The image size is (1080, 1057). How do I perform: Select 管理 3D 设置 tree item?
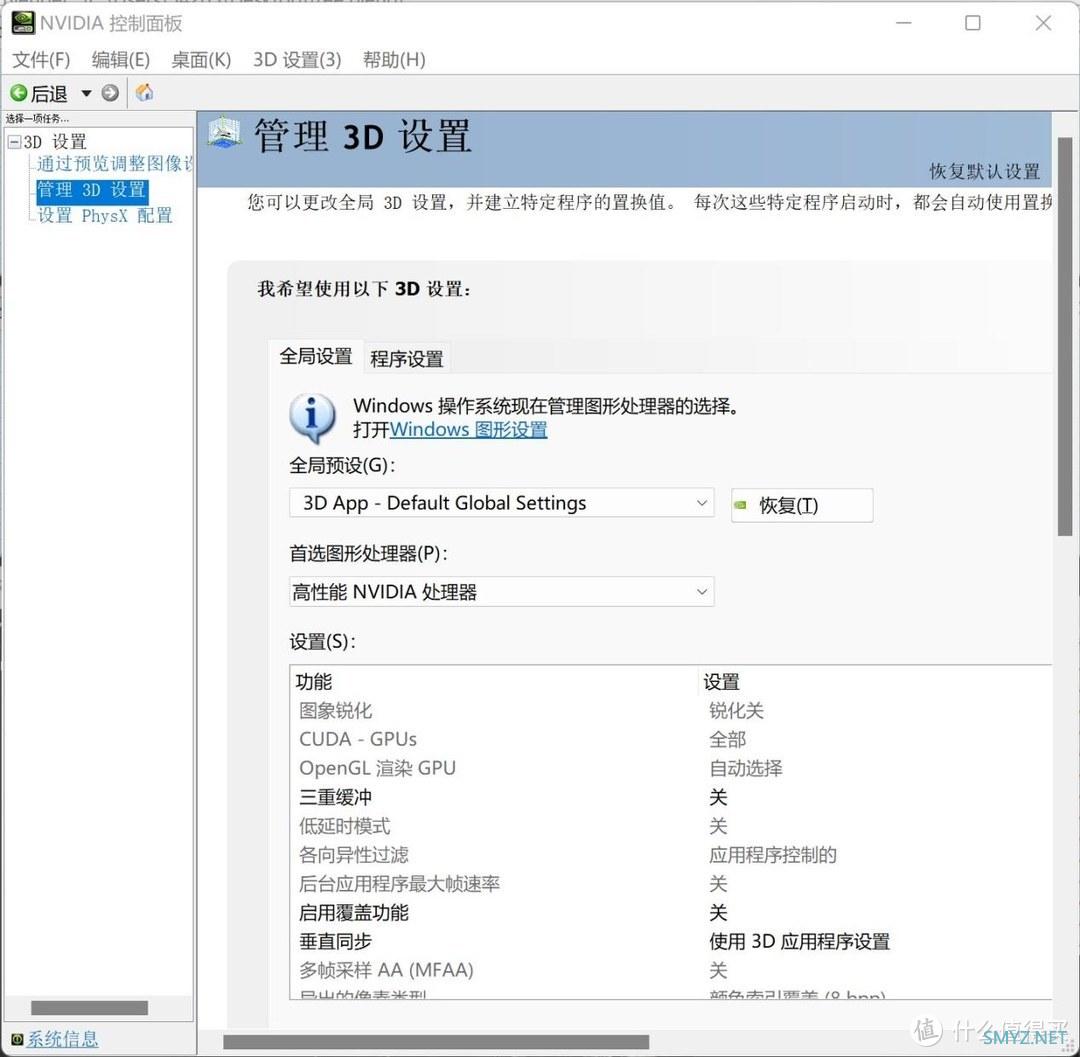[x=92, y=190]
